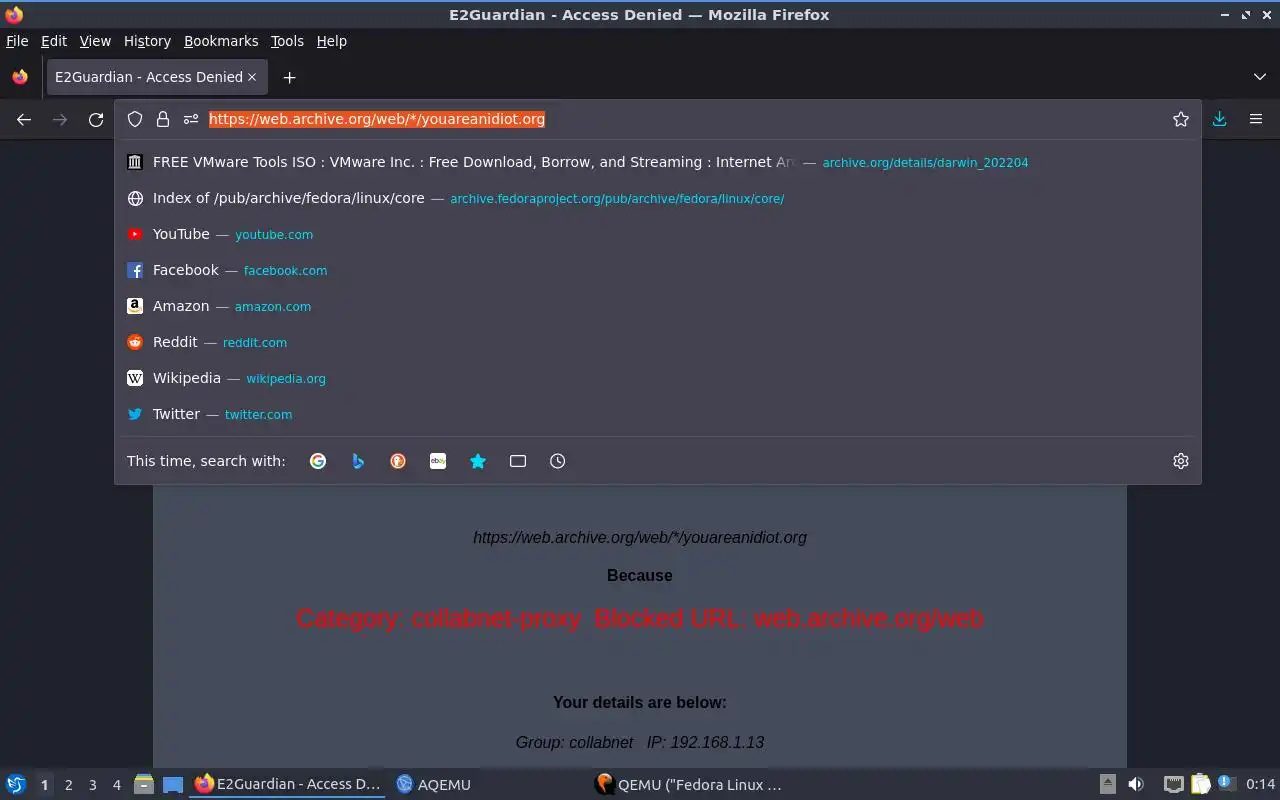Open the downloads panel
The image size is (1280, 800).
coord(1220,119)
